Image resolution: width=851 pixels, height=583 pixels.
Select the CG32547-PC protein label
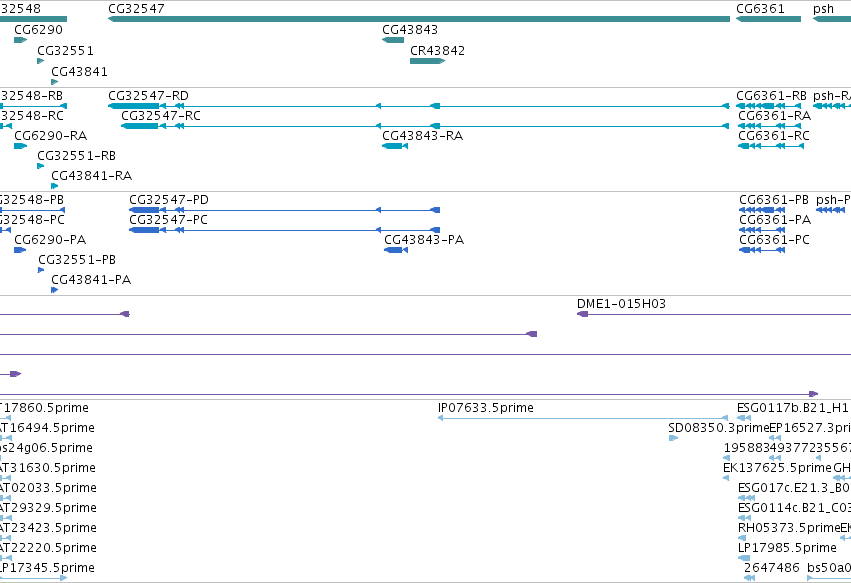click(x=168, y=220)
